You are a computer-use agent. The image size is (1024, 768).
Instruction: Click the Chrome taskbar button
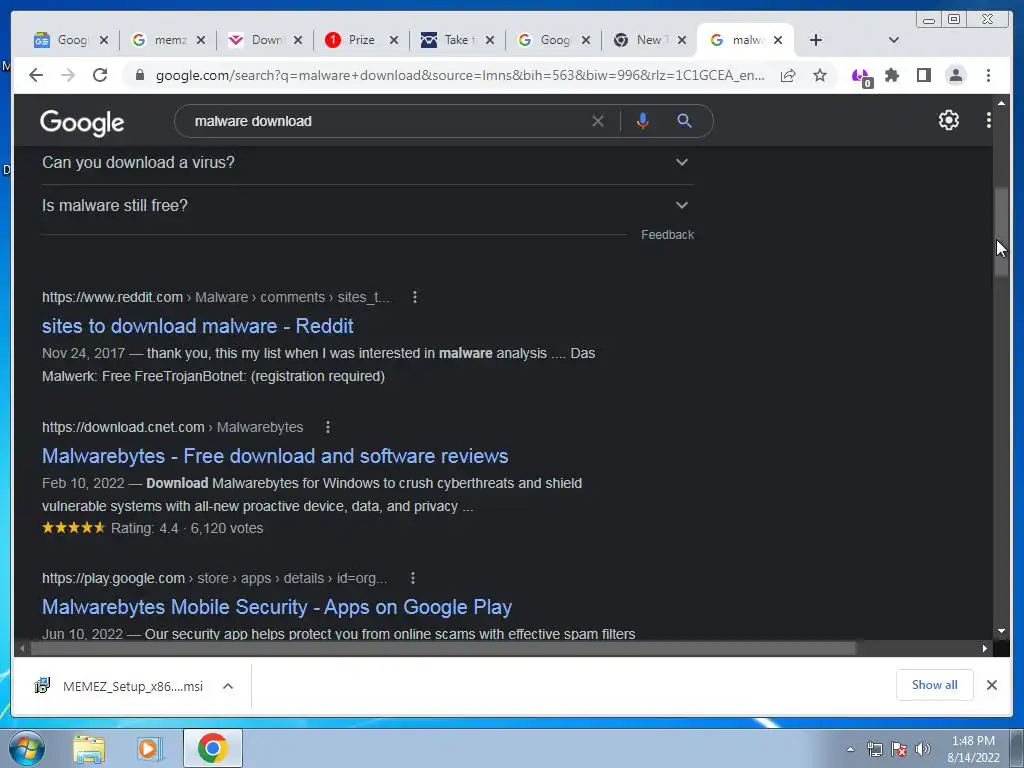pyautogui.click(x=213, y=748)
